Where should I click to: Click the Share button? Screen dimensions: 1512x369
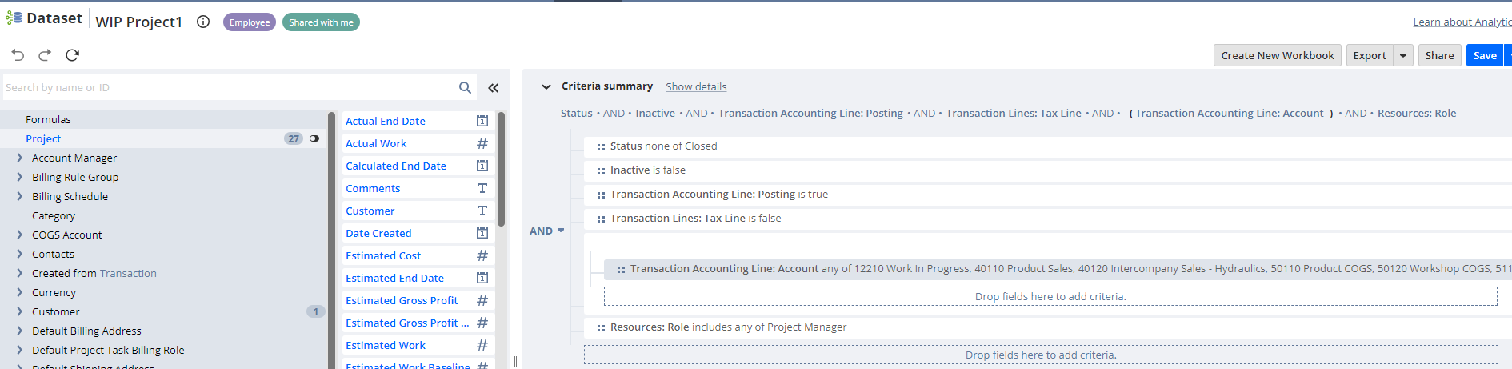coord(1440,56)
